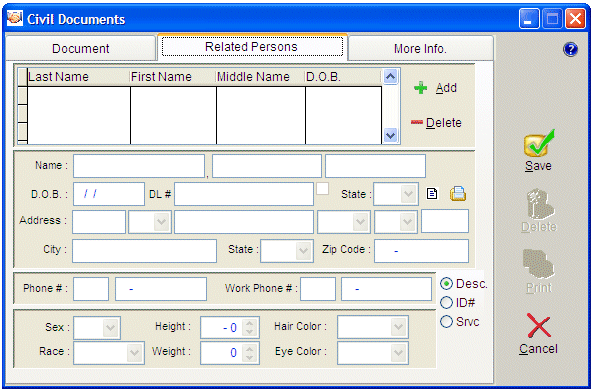The height and width of the screenshot is (391, 594).
Task: Open the address street type dropdown
Action: (360, 222)
